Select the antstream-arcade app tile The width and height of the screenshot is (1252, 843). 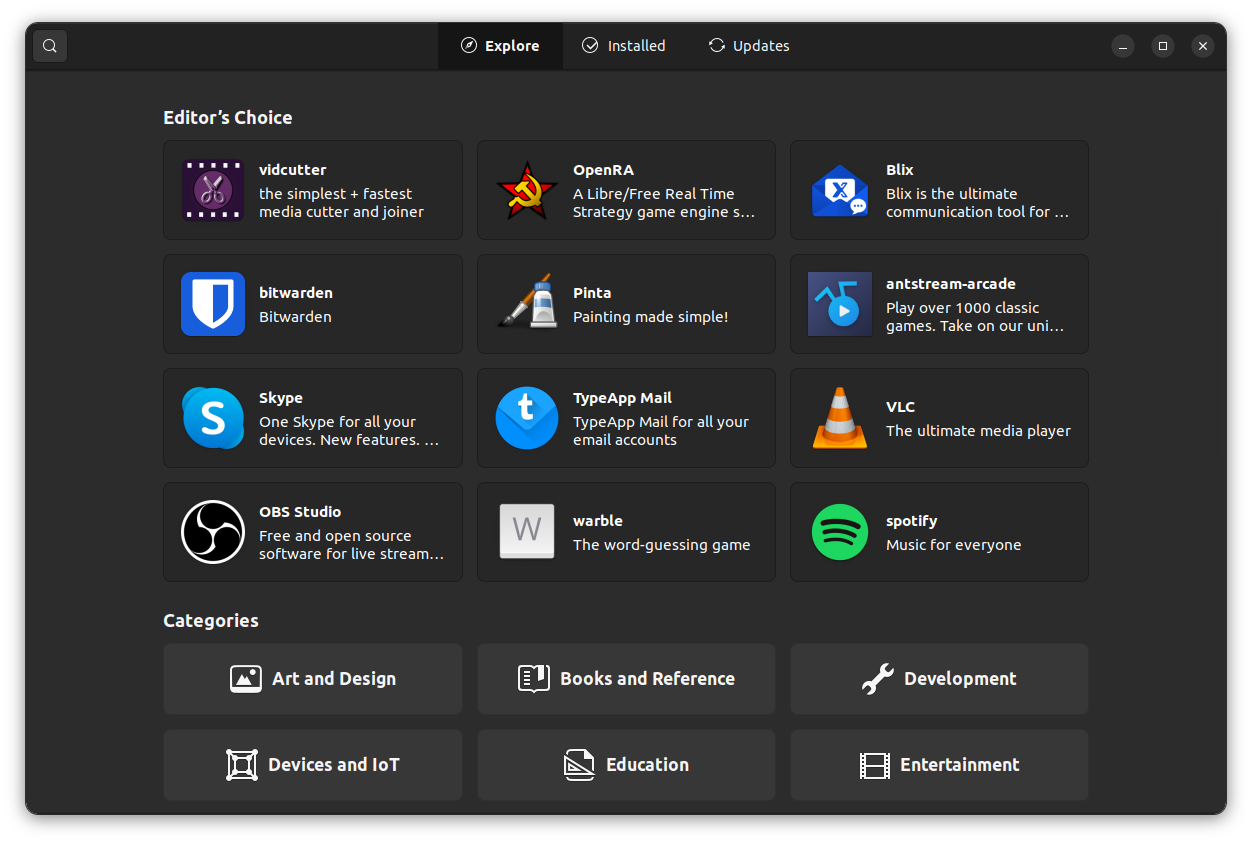click(939, 304)
